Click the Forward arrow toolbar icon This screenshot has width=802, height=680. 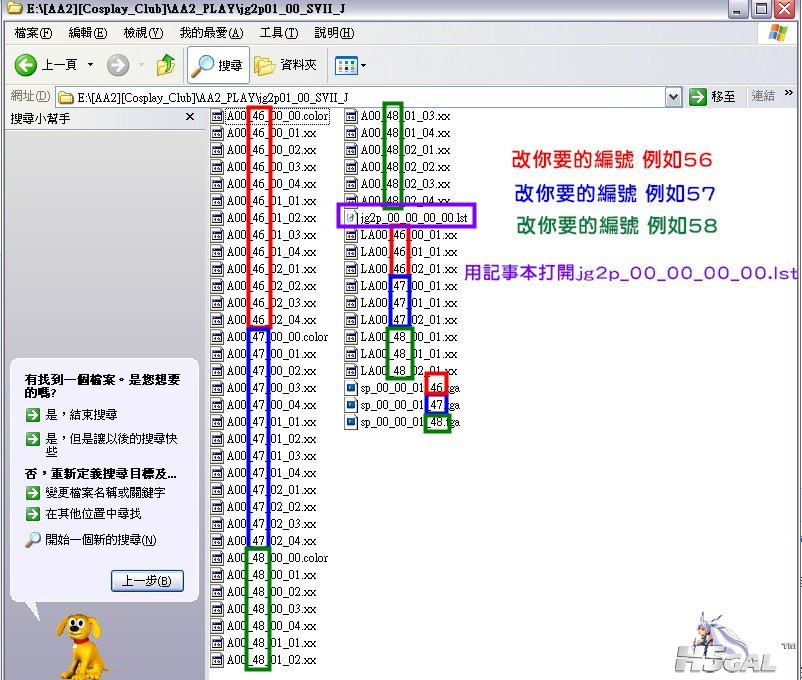[x=118, y=65]
